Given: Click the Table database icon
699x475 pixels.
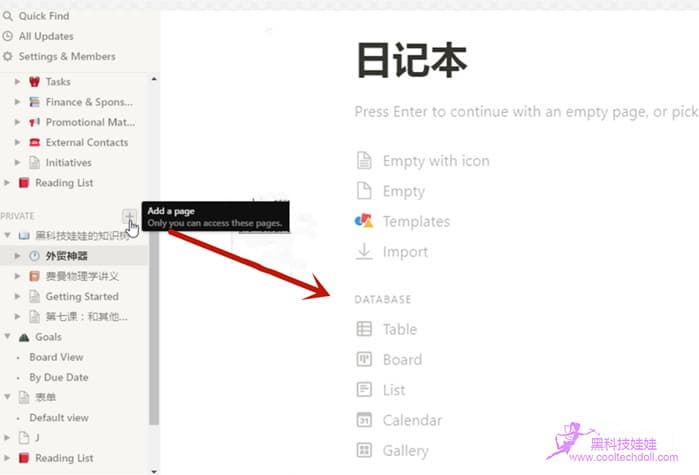Looking at the screenshot, I should [x=364, y=329].
